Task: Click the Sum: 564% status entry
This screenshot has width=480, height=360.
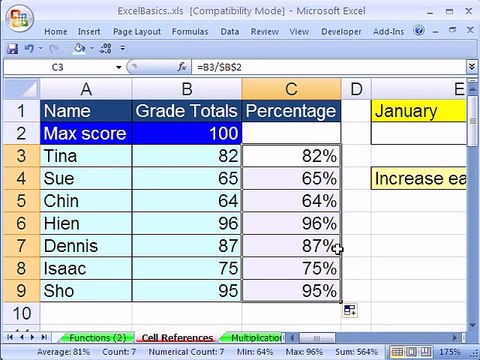Action: click(x=356, y=352)
